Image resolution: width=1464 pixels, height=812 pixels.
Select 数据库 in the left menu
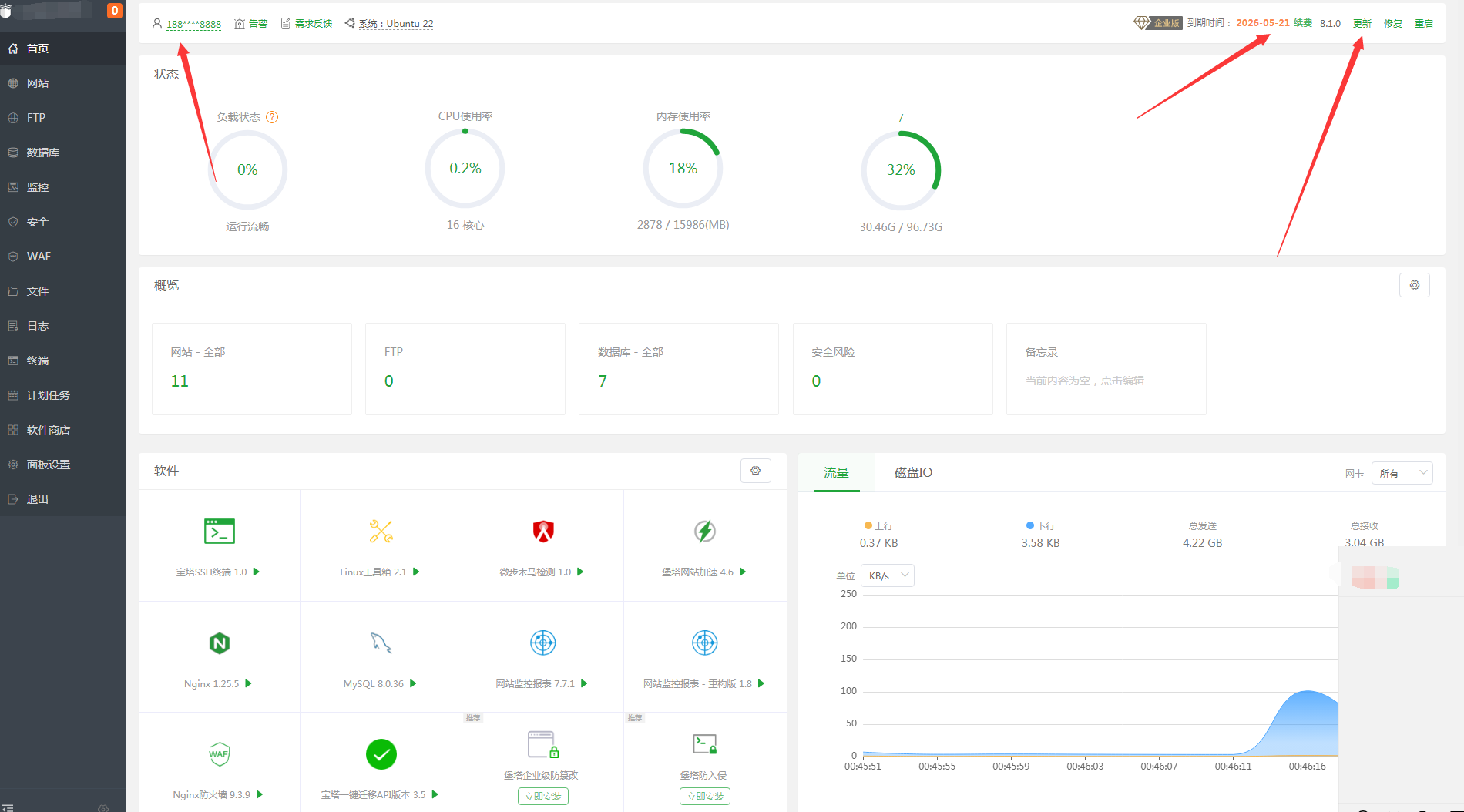(42, 153)
